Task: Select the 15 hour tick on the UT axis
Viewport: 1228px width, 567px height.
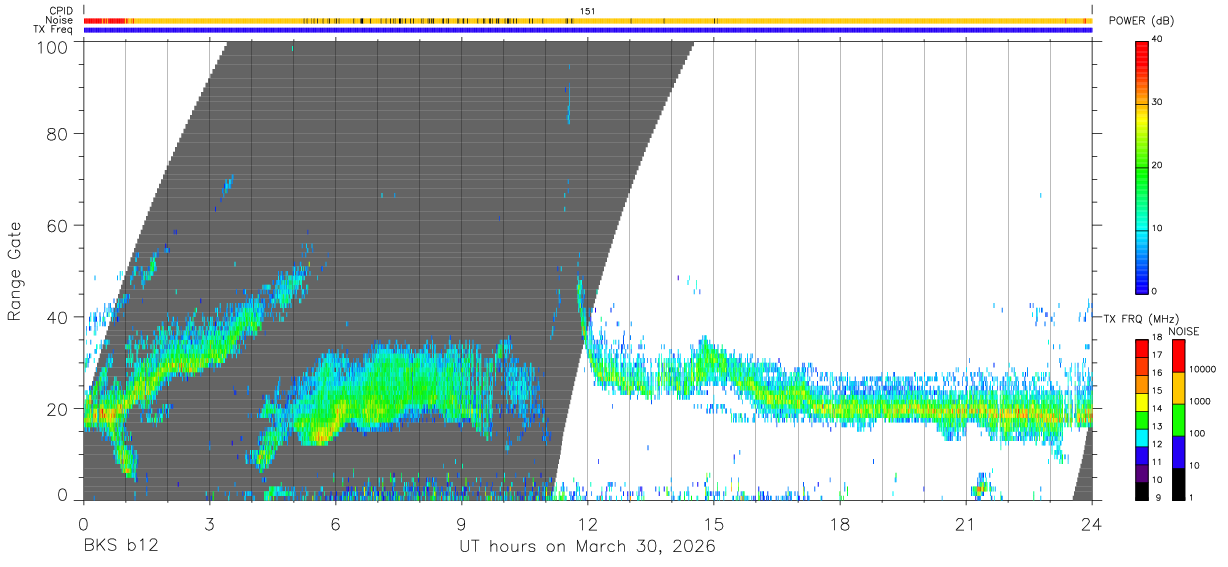Action: tap(713, 524)
